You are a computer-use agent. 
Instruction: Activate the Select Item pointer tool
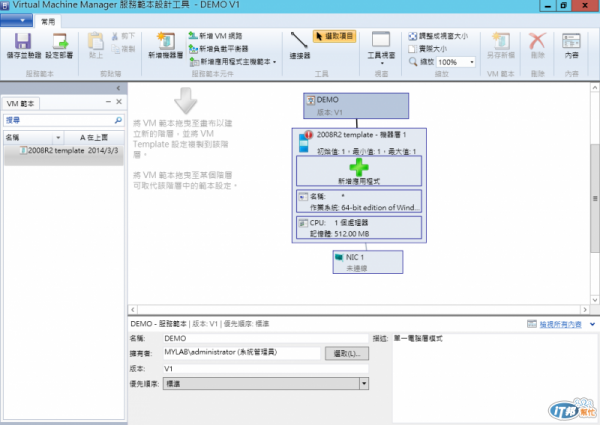tap(335, 36)
